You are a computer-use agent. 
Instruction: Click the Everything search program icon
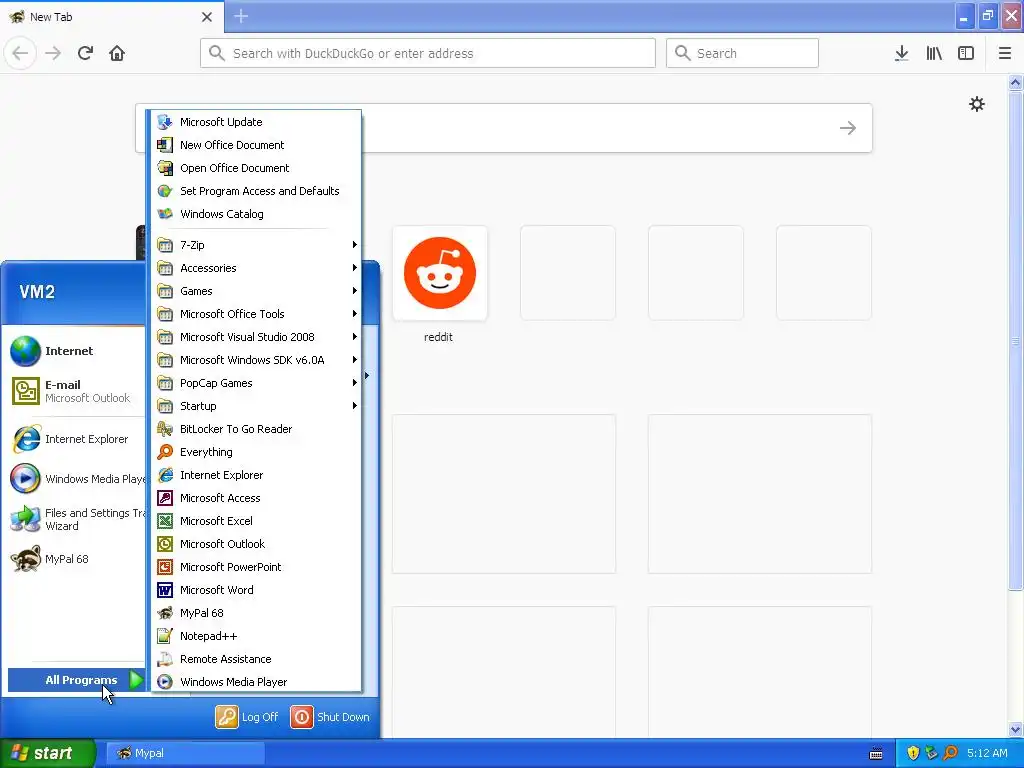click(165, 452)
